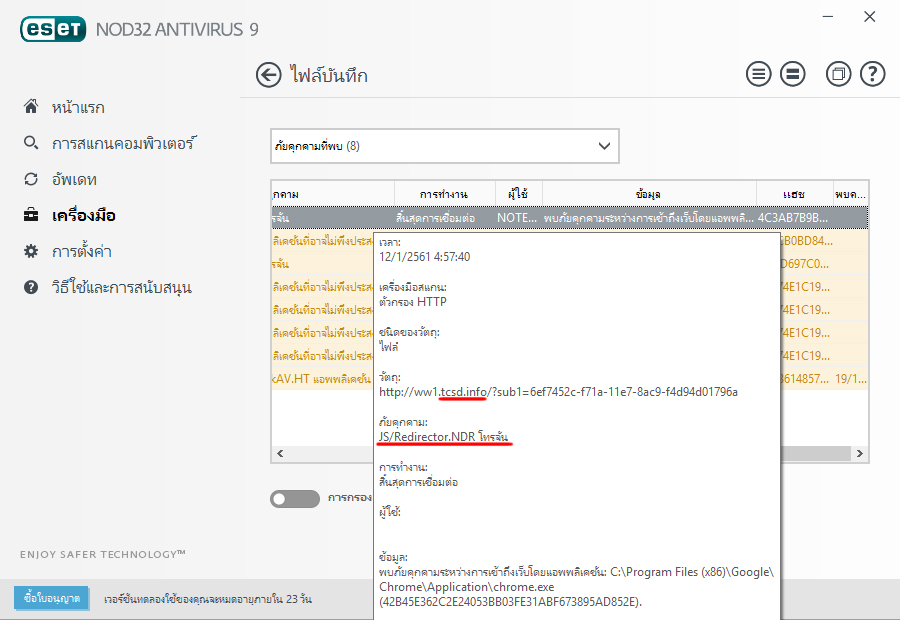Viewport: 900px width, 620px height.
Task: Click the circled overlapping-windows icon
Action: [839, 74]
